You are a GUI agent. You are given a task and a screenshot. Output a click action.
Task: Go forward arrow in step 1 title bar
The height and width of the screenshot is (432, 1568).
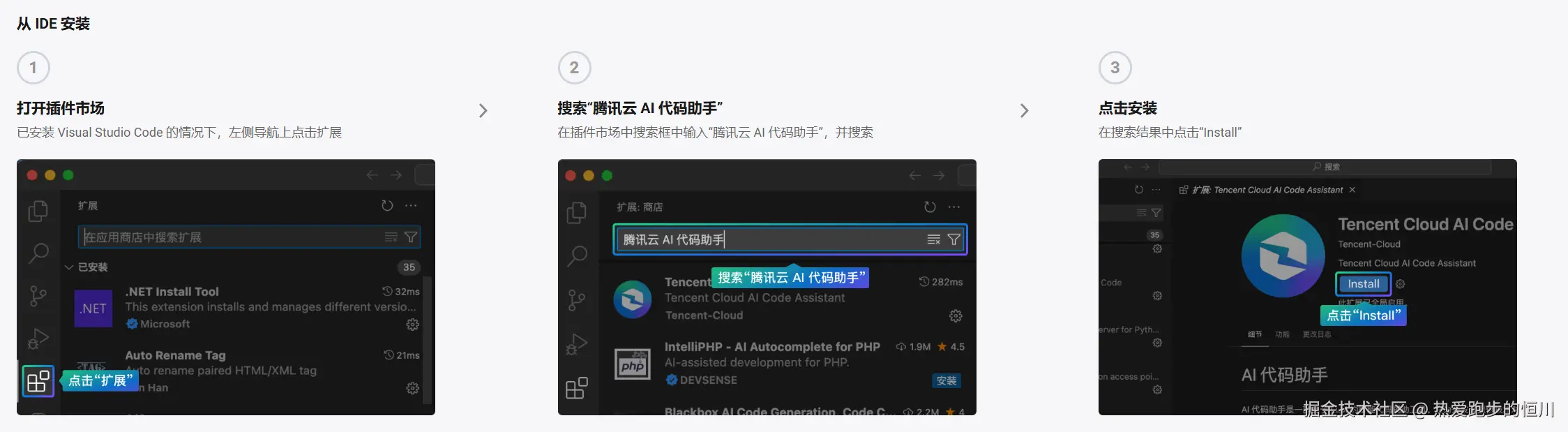click(x=396, y=175)
